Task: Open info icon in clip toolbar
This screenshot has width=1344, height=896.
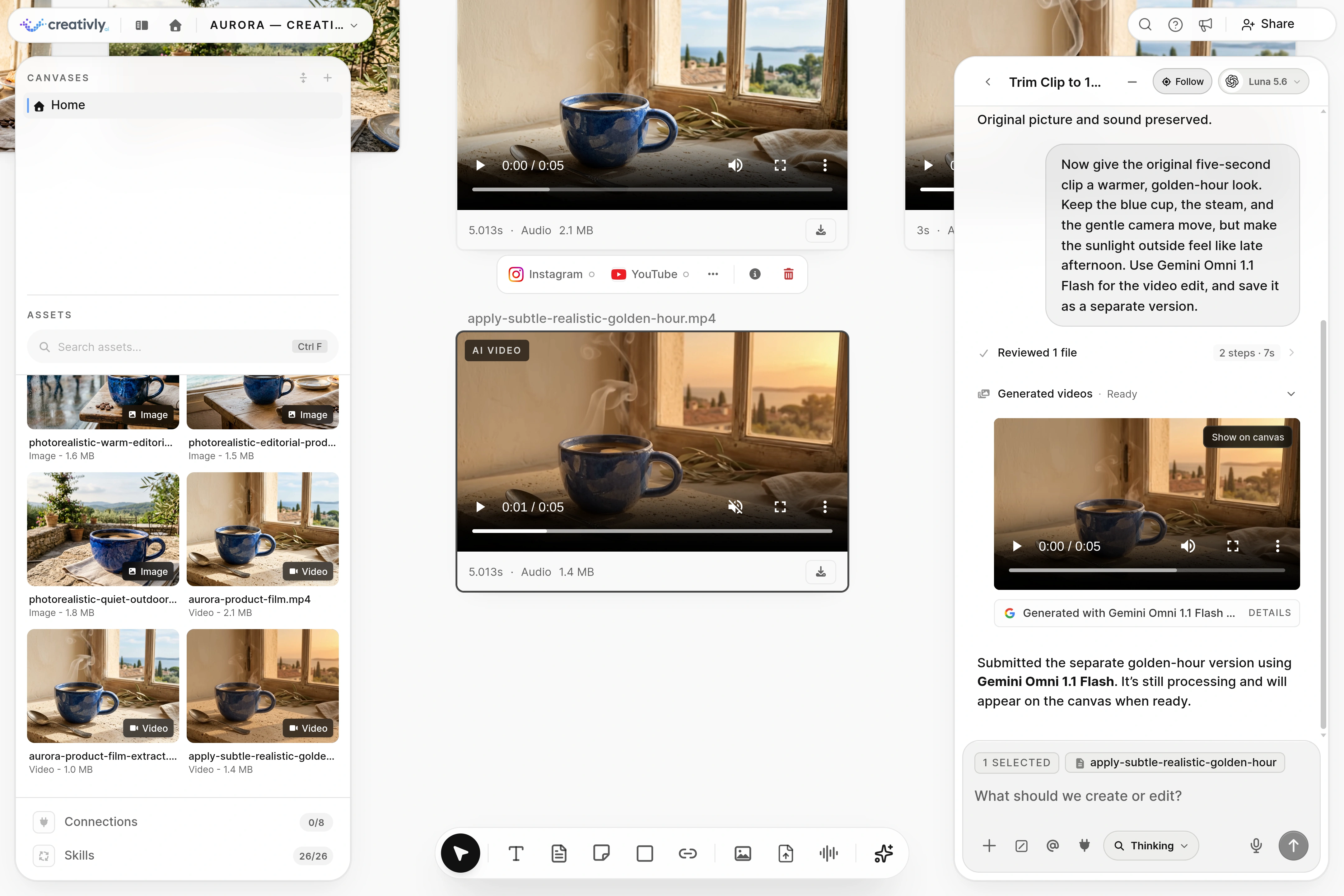Action: tap(755, 274)
